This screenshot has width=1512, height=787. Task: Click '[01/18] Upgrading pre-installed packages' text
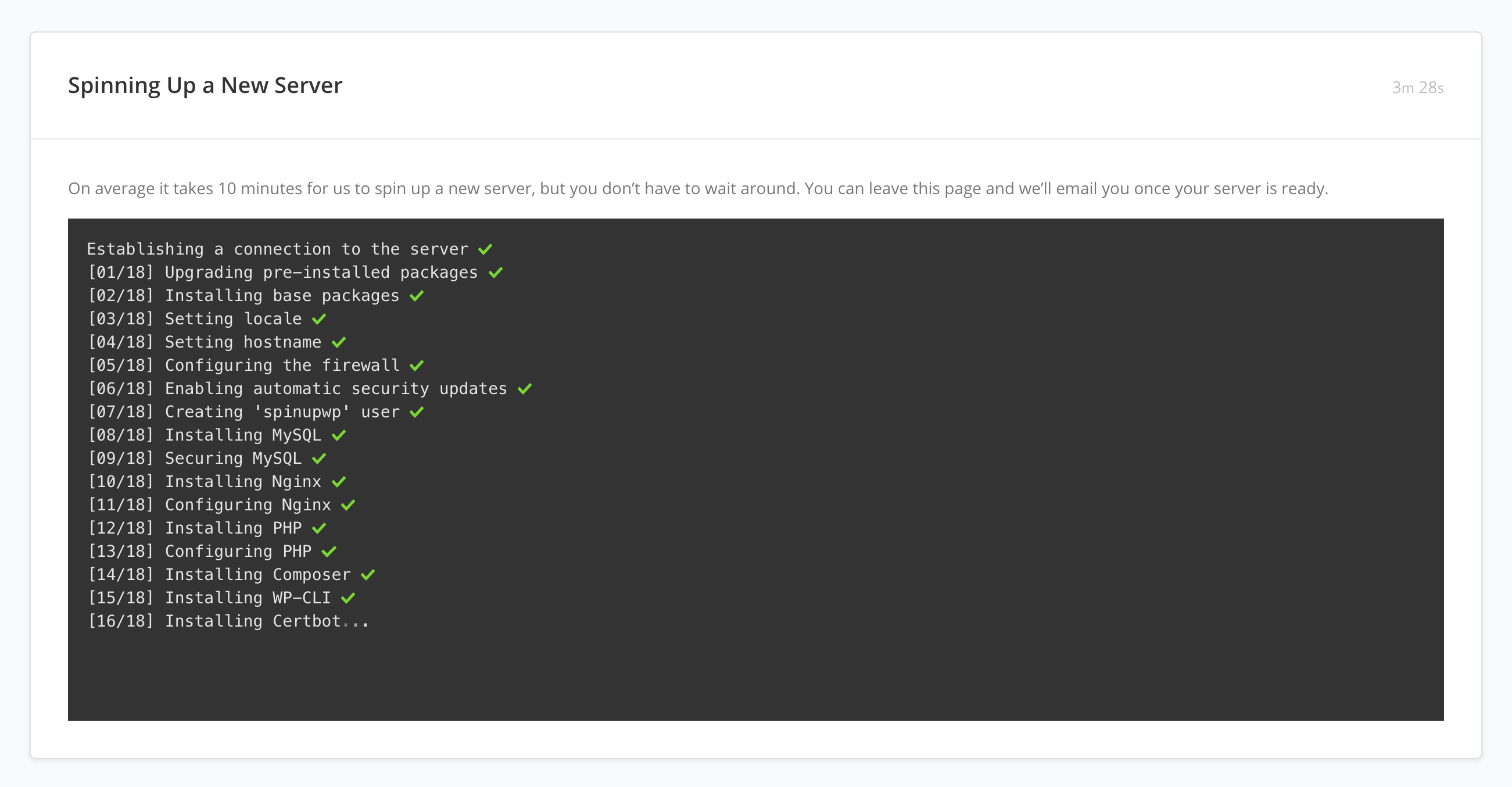pos(282,273)
